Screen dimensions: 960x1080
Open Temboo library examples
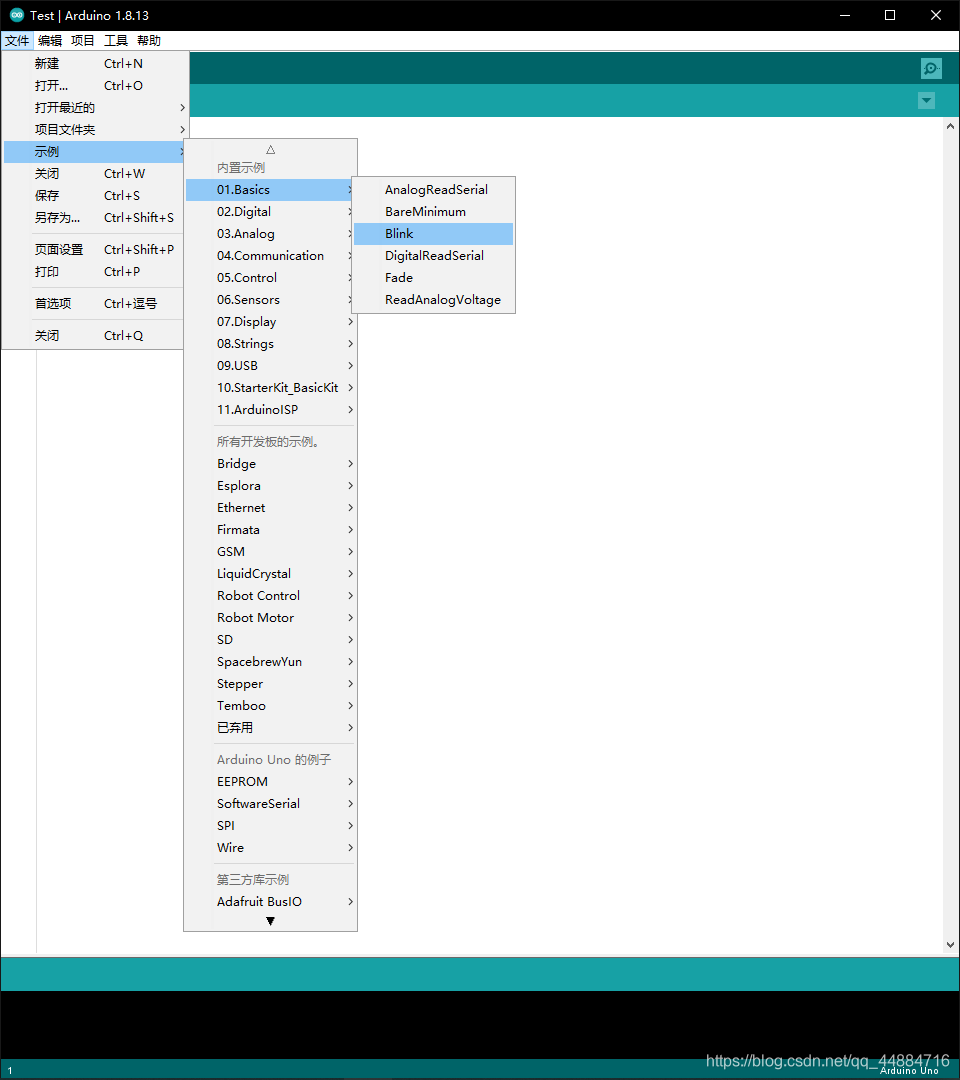tap(271, 706)
